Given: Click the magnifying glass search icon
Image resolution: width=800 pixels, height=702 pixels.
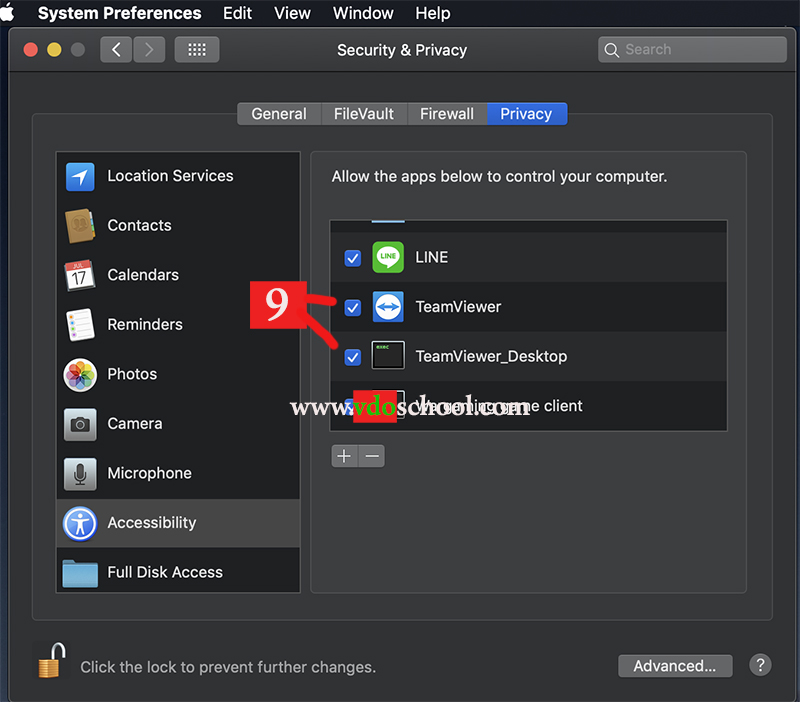Looking at the screenshot, I should [611, 50].
